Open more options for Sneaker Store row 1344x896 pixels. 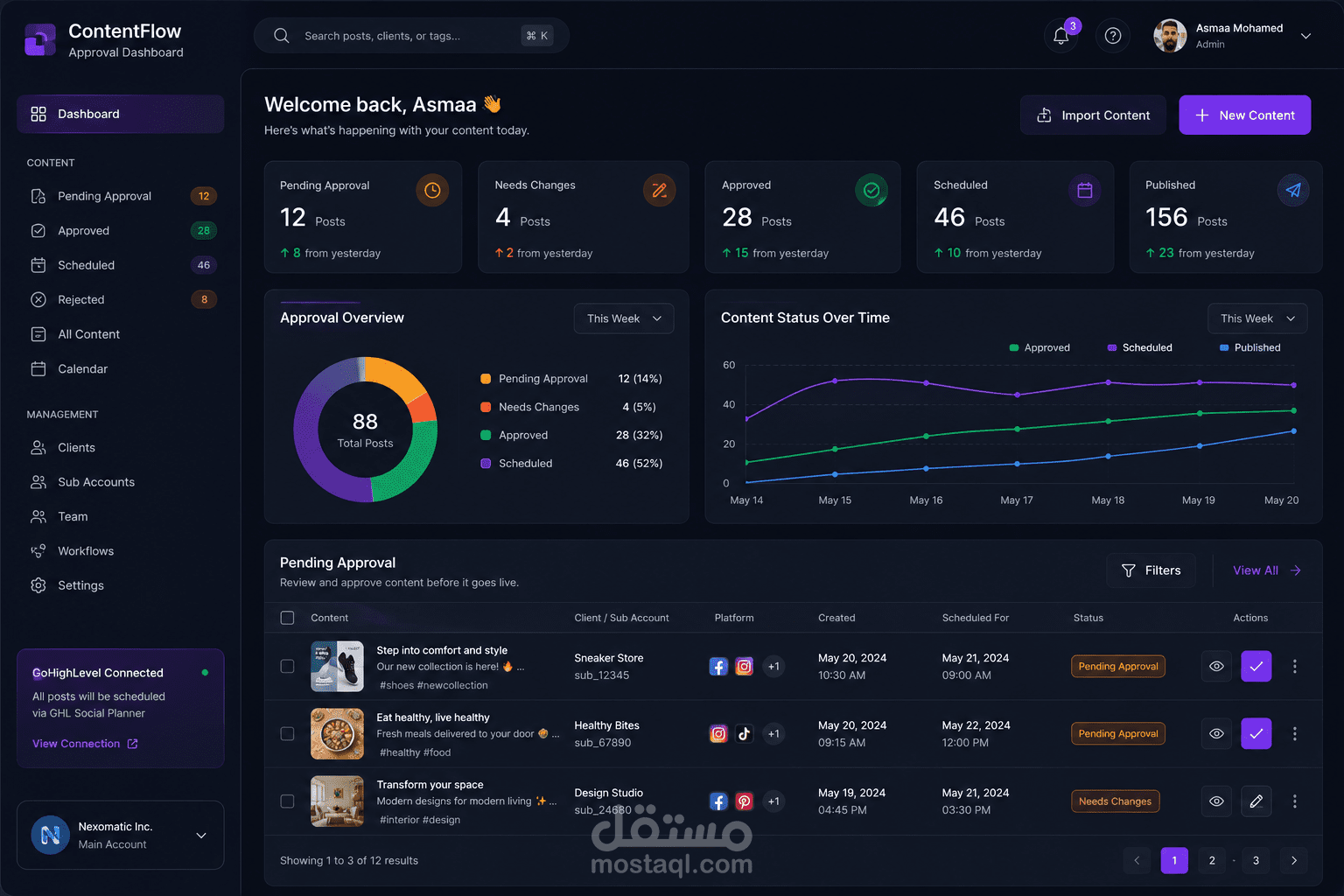point(1295,666)
